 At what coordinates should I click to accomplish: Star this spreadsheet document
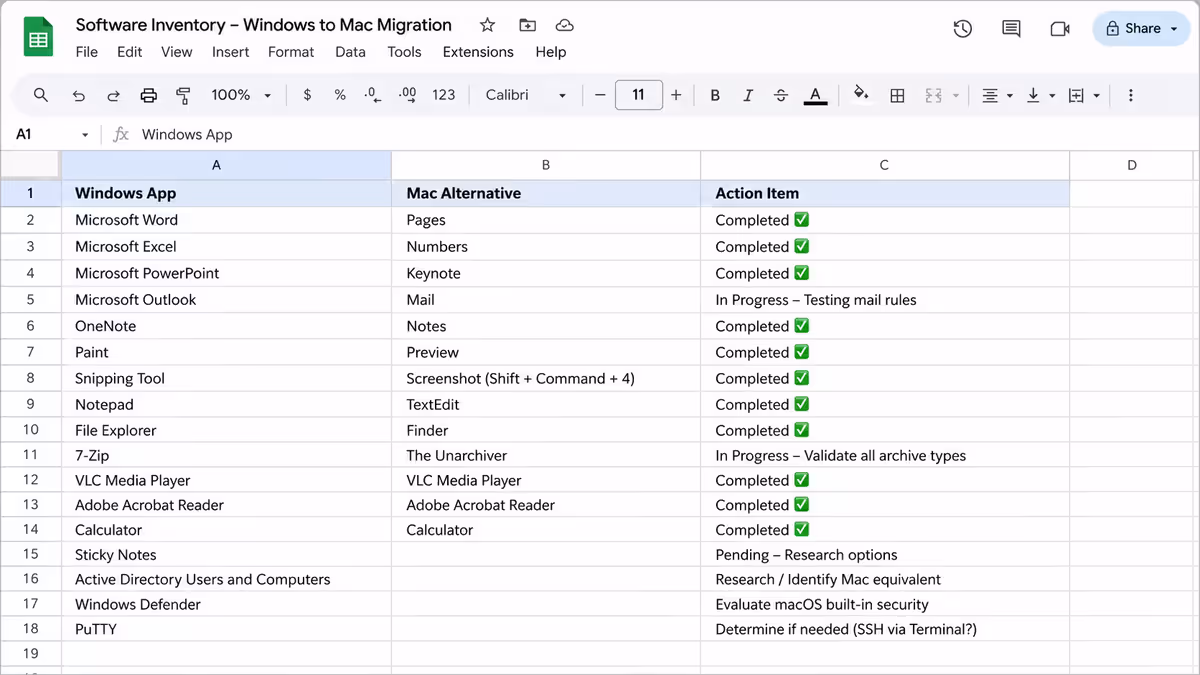pos(487,25)
